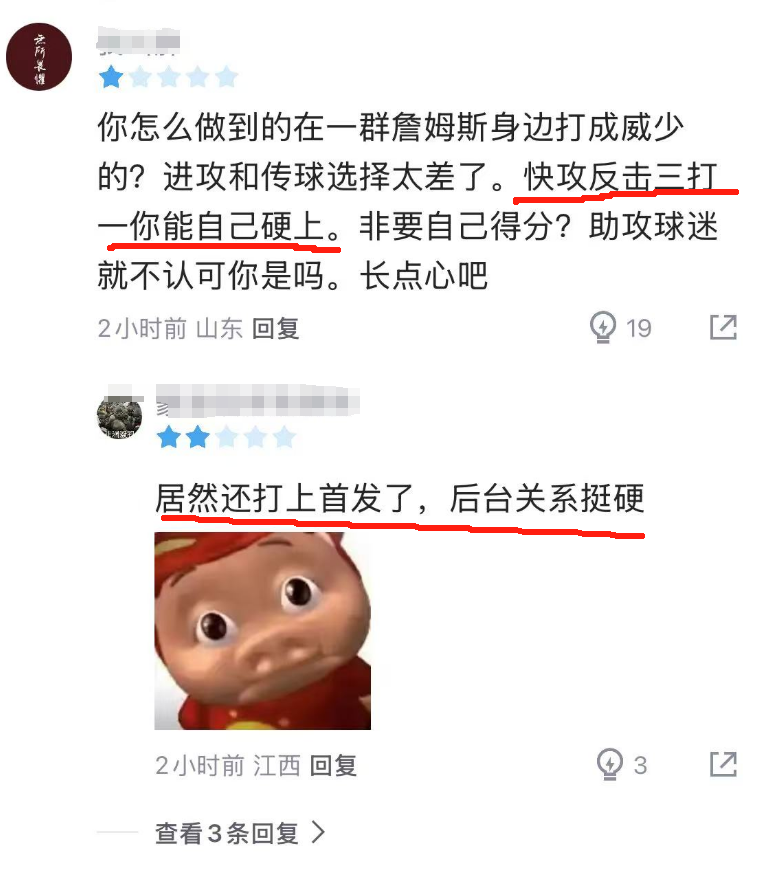Viewport: 761px width, 869px height.
Task: Click the chevron arrow beside 查看3条回复
Action: pyautogui.click(x=318, y=832)
